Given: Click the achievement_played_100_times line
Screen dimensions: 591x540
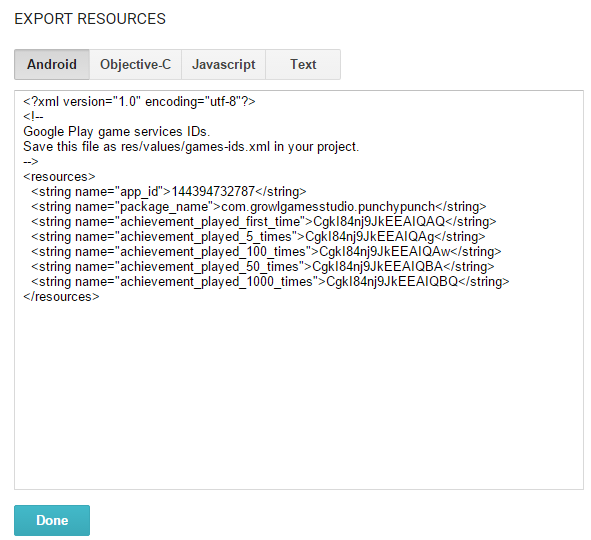Looking at the screenshot, I should coord(266,252).
